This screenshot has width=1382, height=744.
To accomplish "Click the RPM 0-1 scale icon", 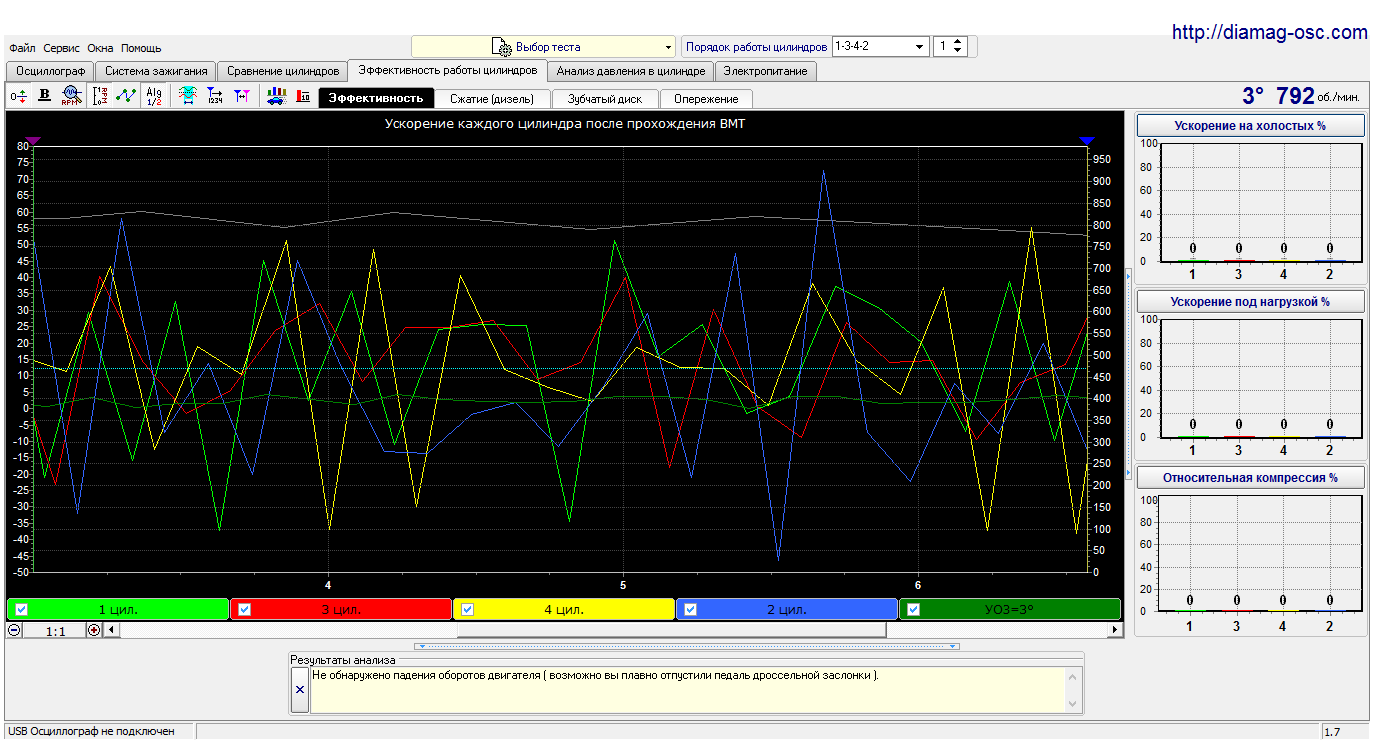I will coord(100,96).
